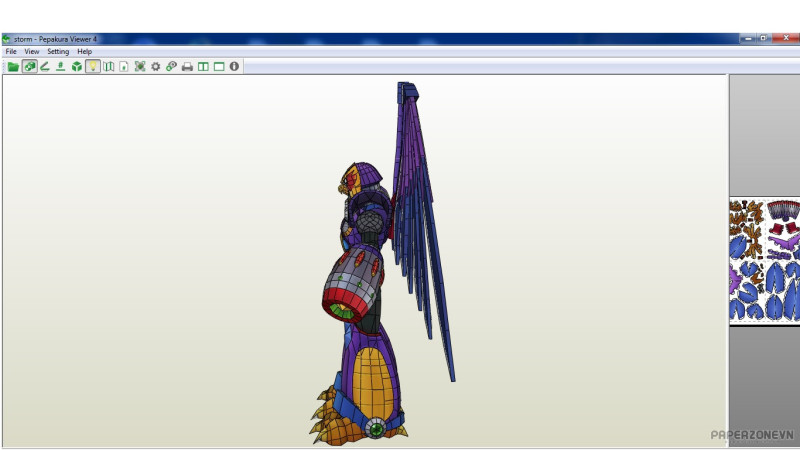This screenshot has width=800, height=450.
Task: Click the information circle icon
Action: coord(234,67)
